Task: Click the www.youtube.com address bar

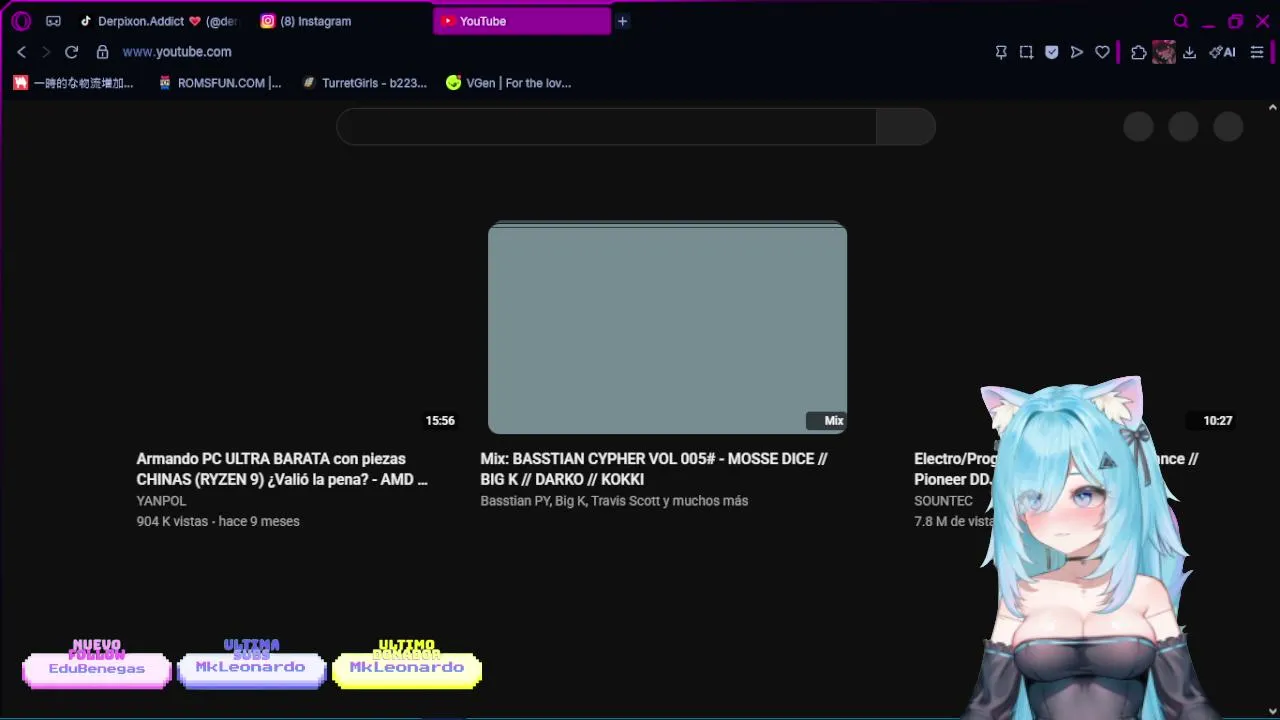Action: [x=177, y=52]
